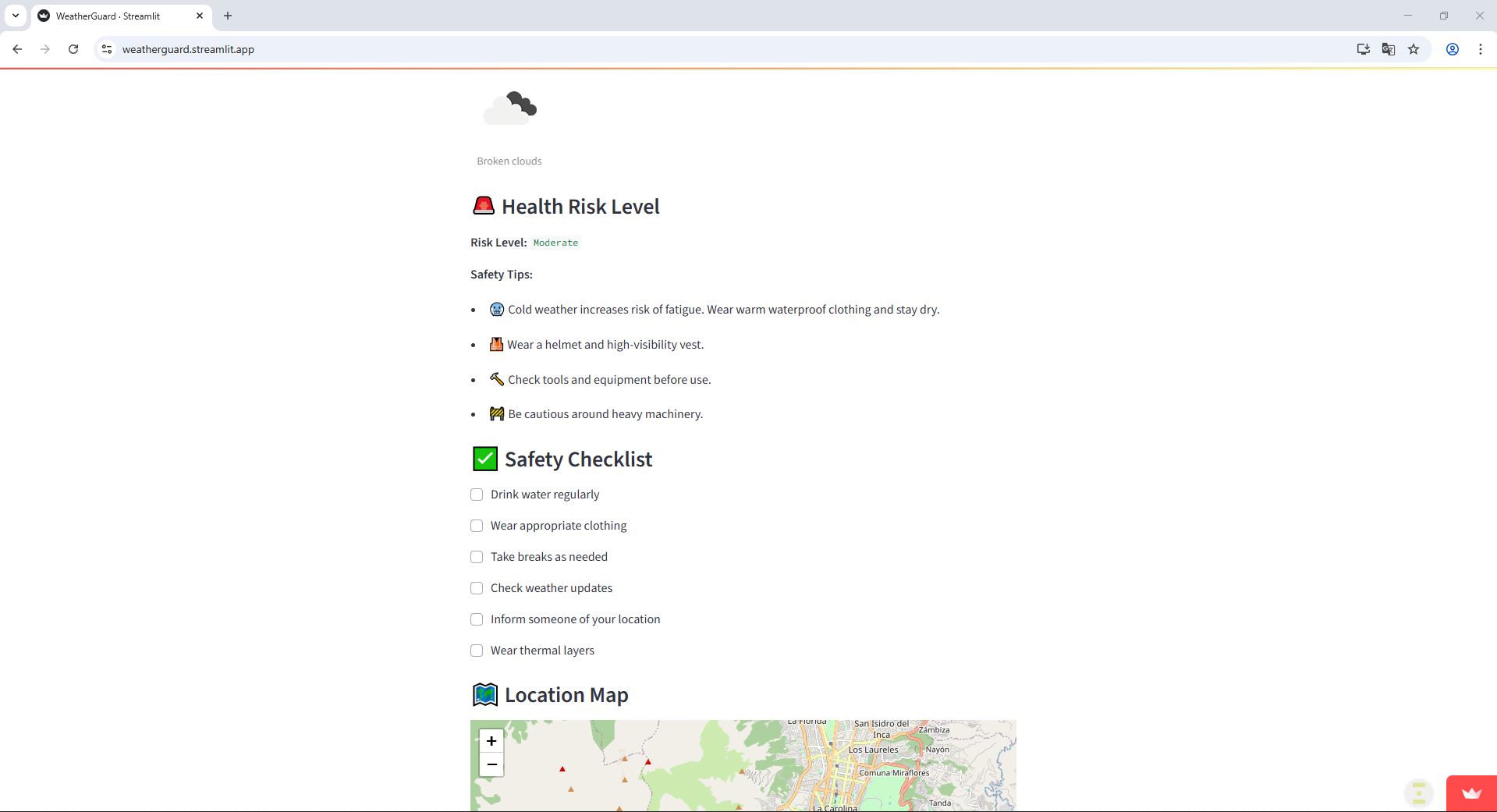Open the translate page icon
Viewport: 1497px width, 812px height.
tap(1389, 49)
